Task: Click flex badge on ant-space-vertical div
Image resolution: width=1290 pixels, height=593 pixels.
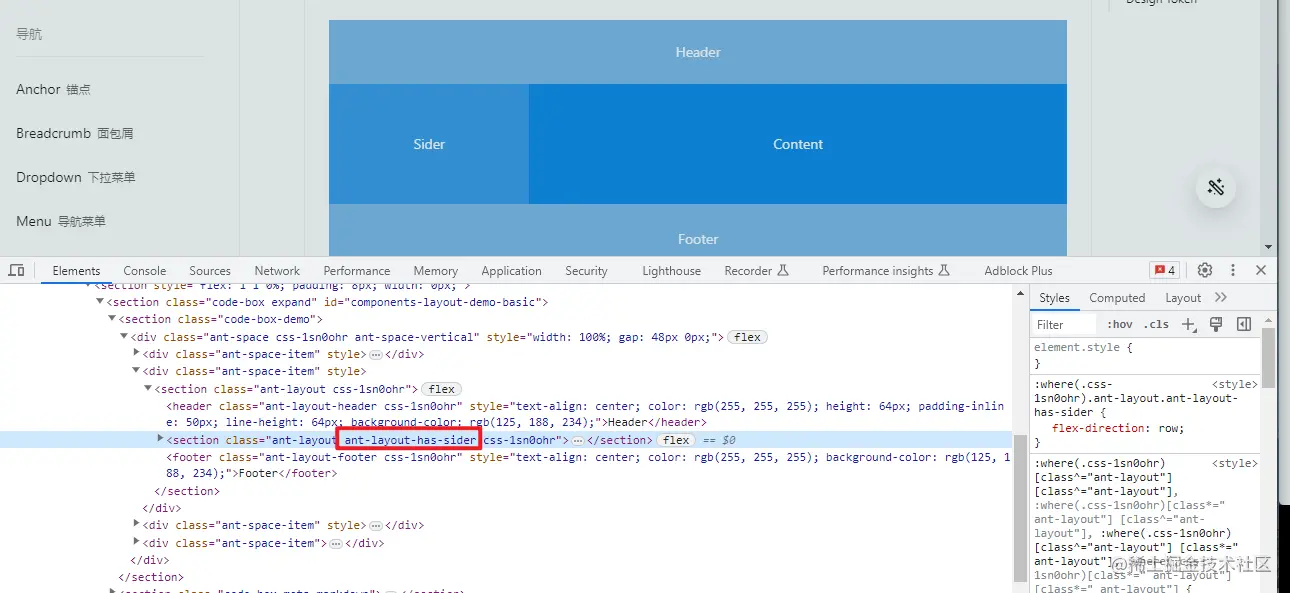Action: 747,337
